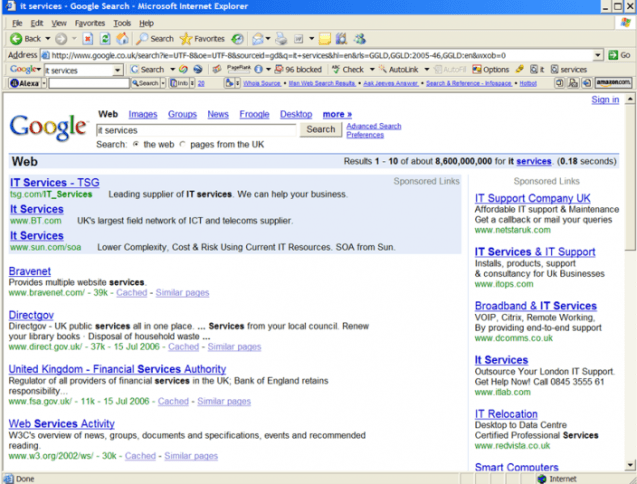Screen dimensions: 637x484
Task: Open the History icon
Action: [237, 39]
